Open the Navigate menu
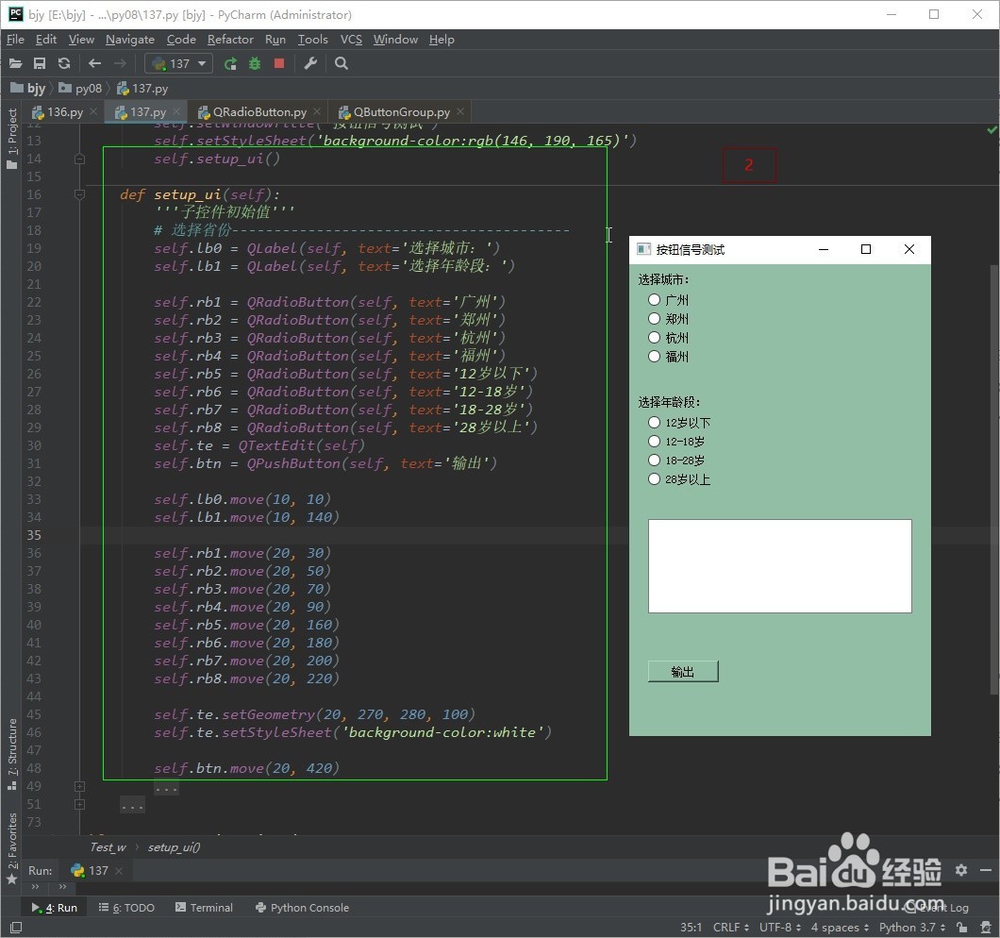The width and height of the screenshot is (1000, 938). pyautogui.click(x=130, y=40)
